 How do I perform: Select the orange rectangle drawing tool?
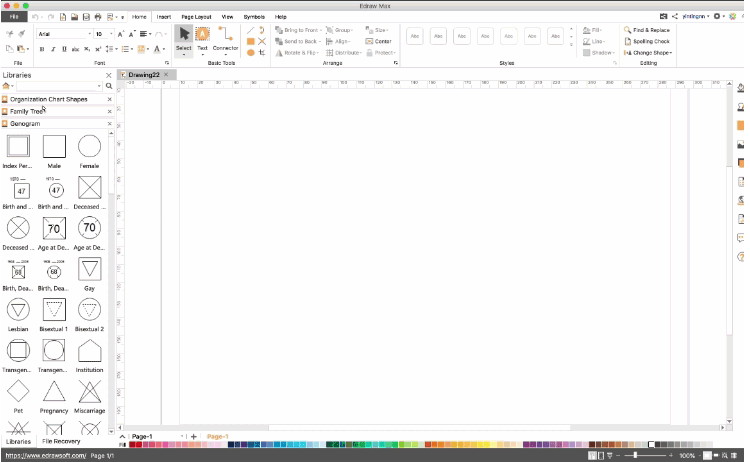pos(250,42)
